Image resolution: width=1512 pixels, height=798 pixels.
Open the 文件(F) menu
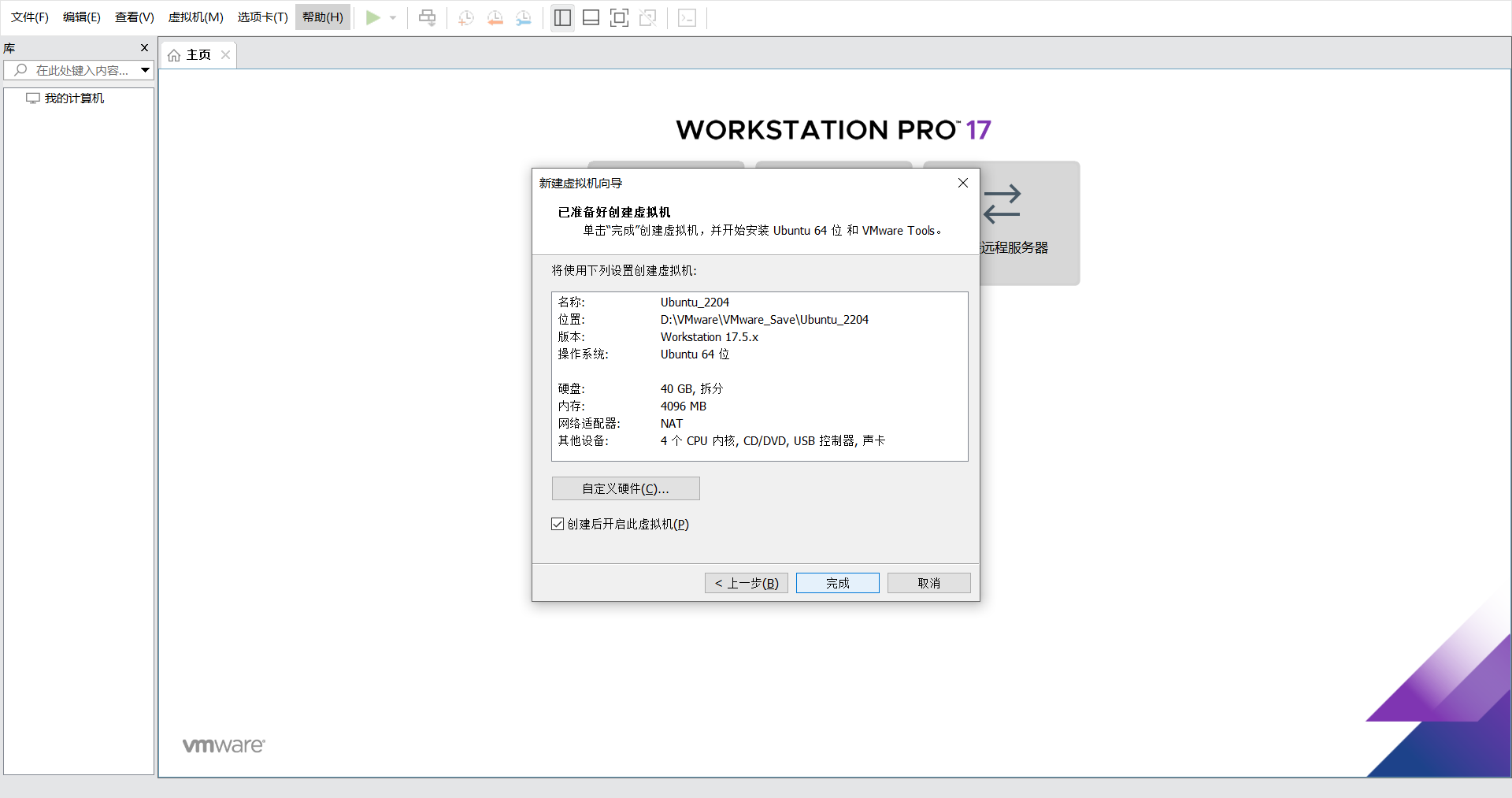tap(30, 17)
